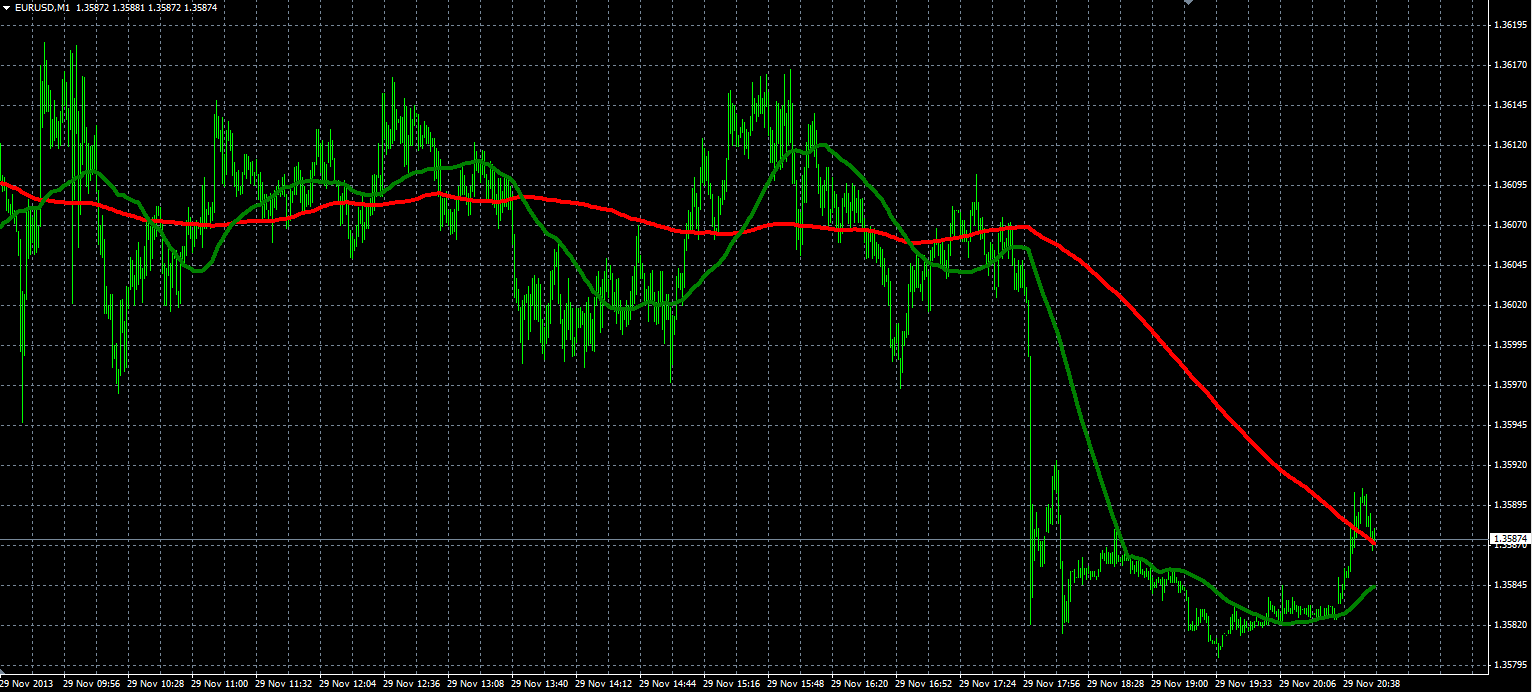The image size is (1532, 692).
Task: Click the 29 Nov 16:20 time label
Action: pyautogui.click(x=860, y=684)
